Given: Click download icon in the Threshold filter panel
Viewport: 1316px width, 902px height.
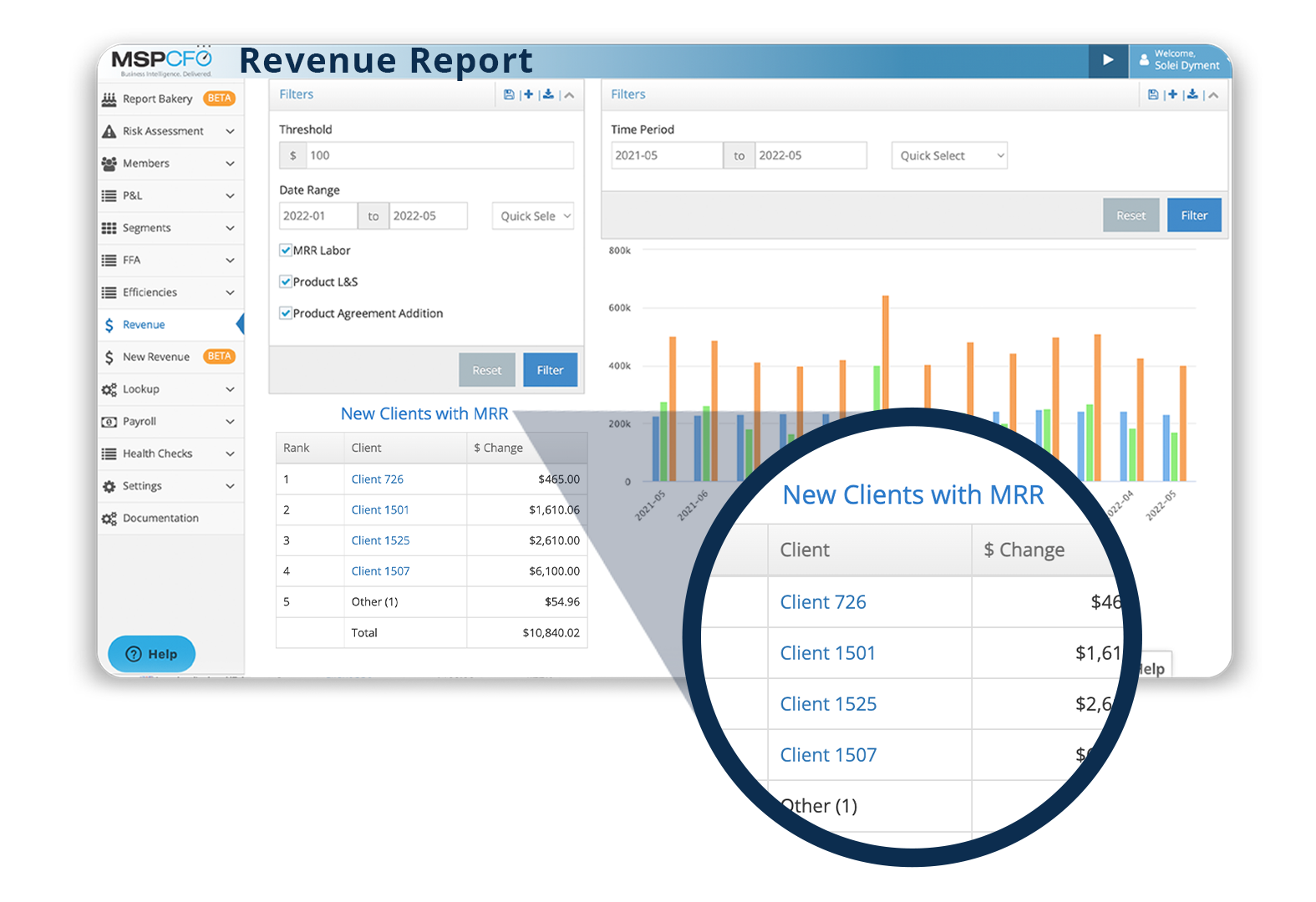Looking at the screenshot, I should coord(548,94).
